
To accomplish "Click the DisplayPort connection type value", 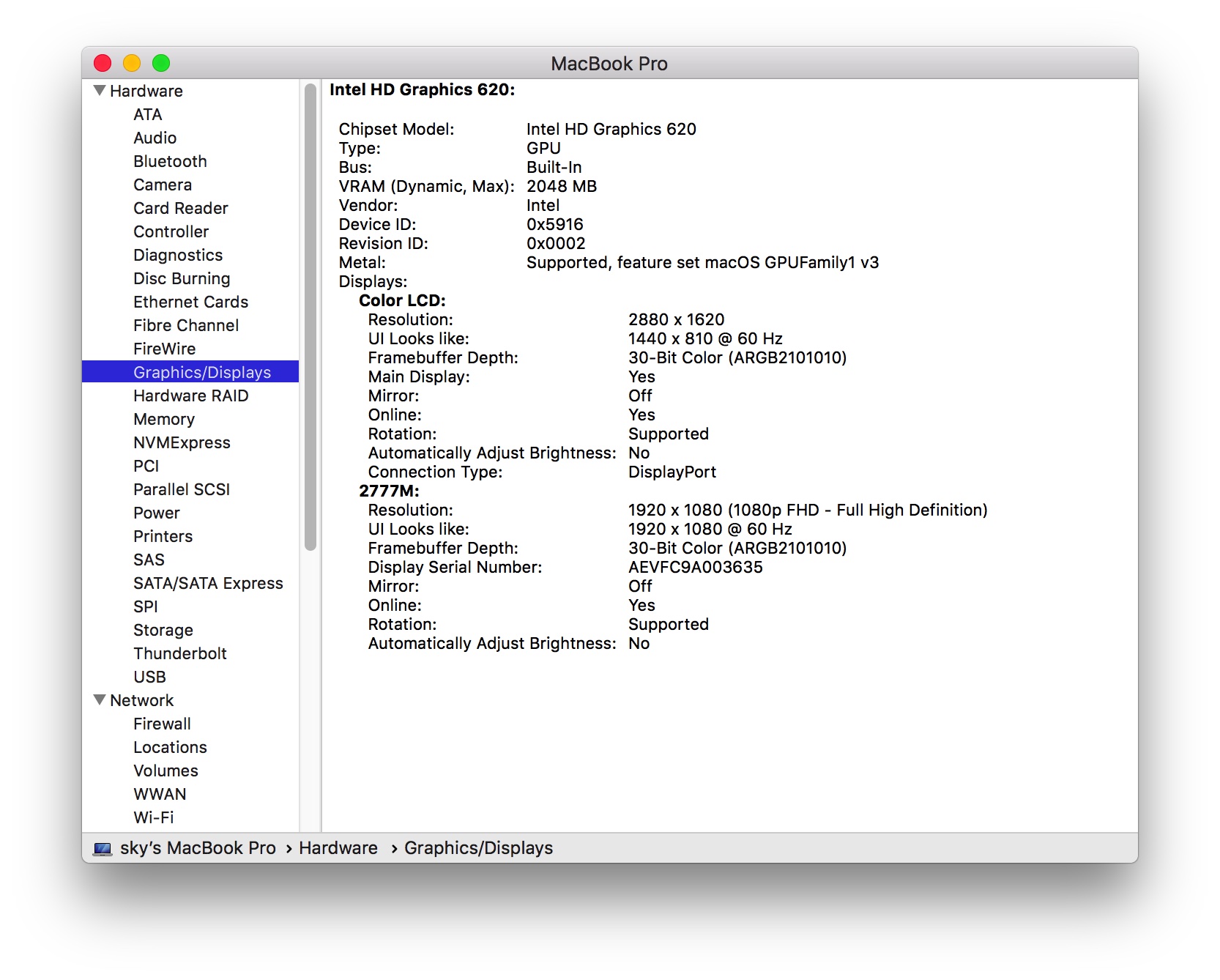I will point(672,472).
